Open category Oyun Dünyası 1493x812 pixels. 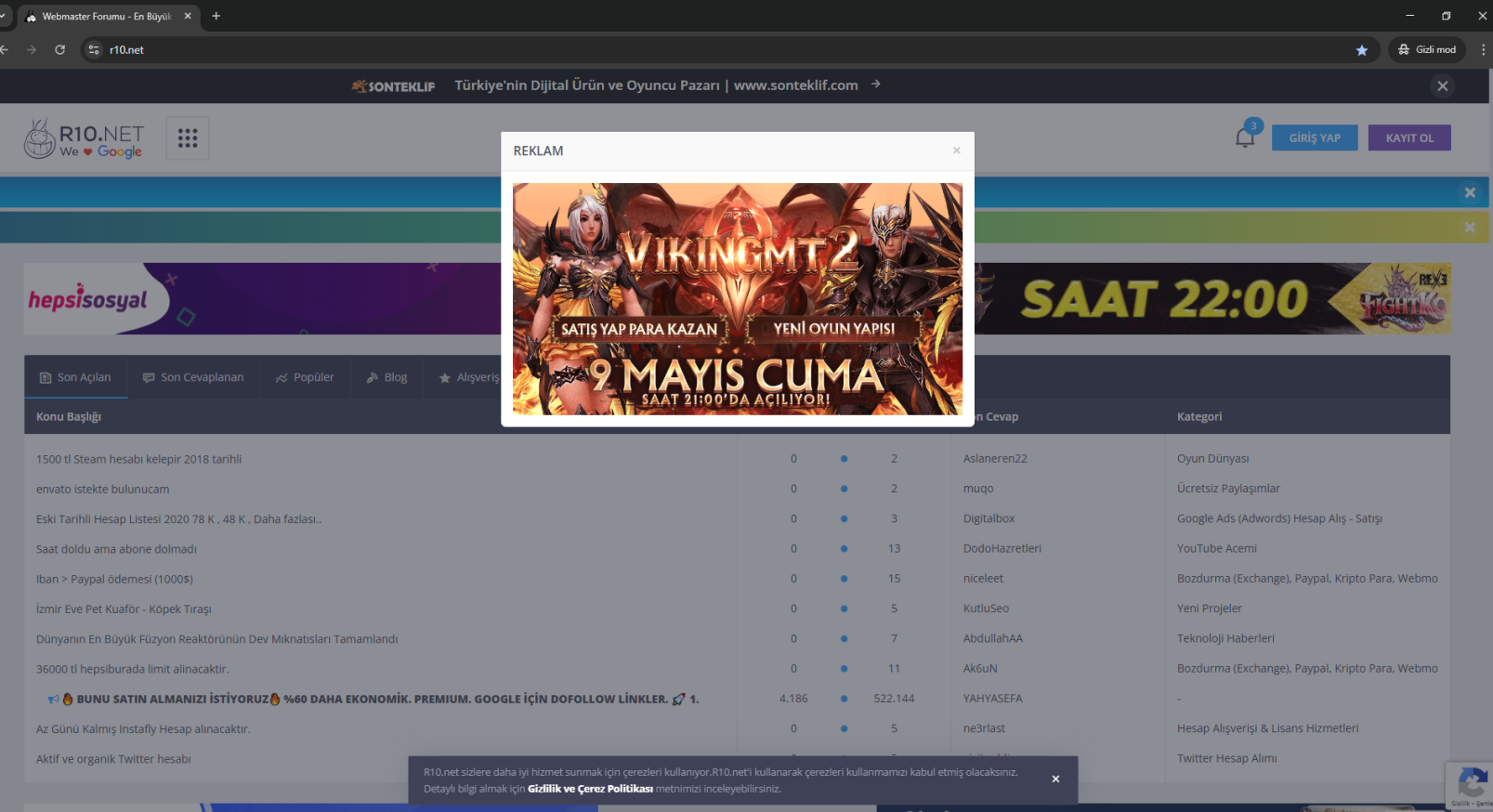(x=1212, y=459)
